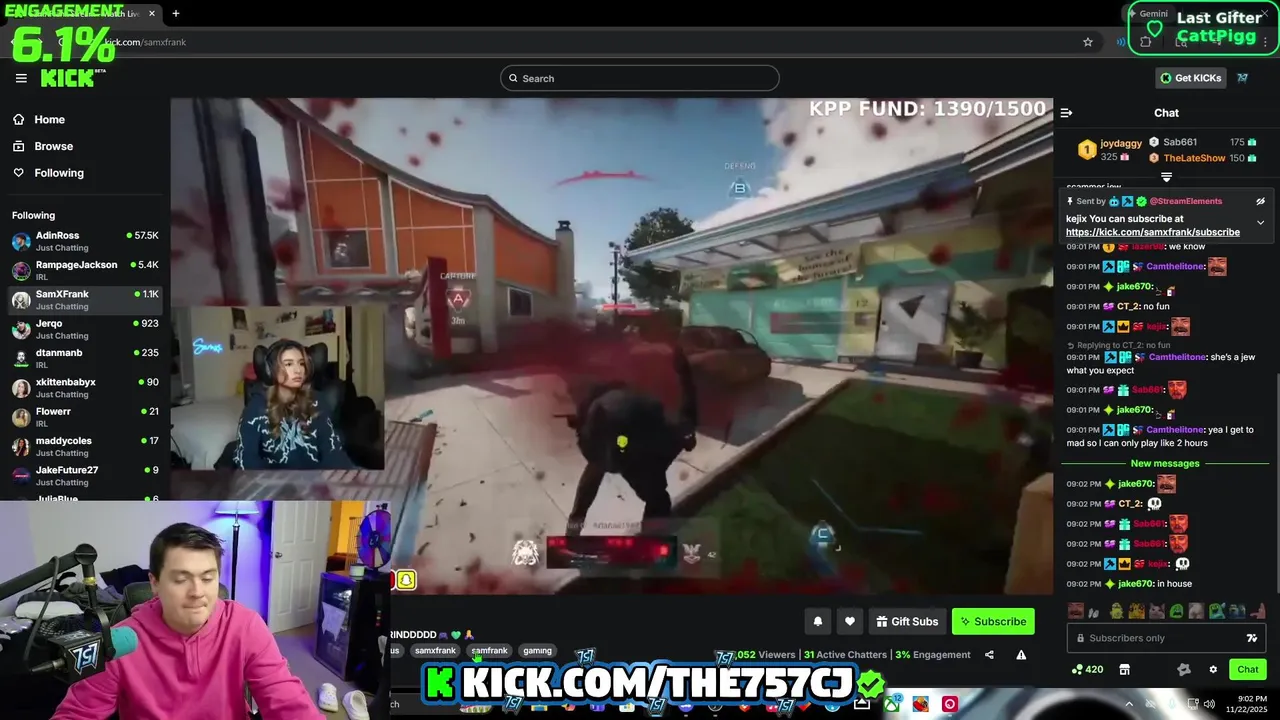Report the stream with warning triangle icon
The image size is (1280, 720).
[x=1021, y=655]
